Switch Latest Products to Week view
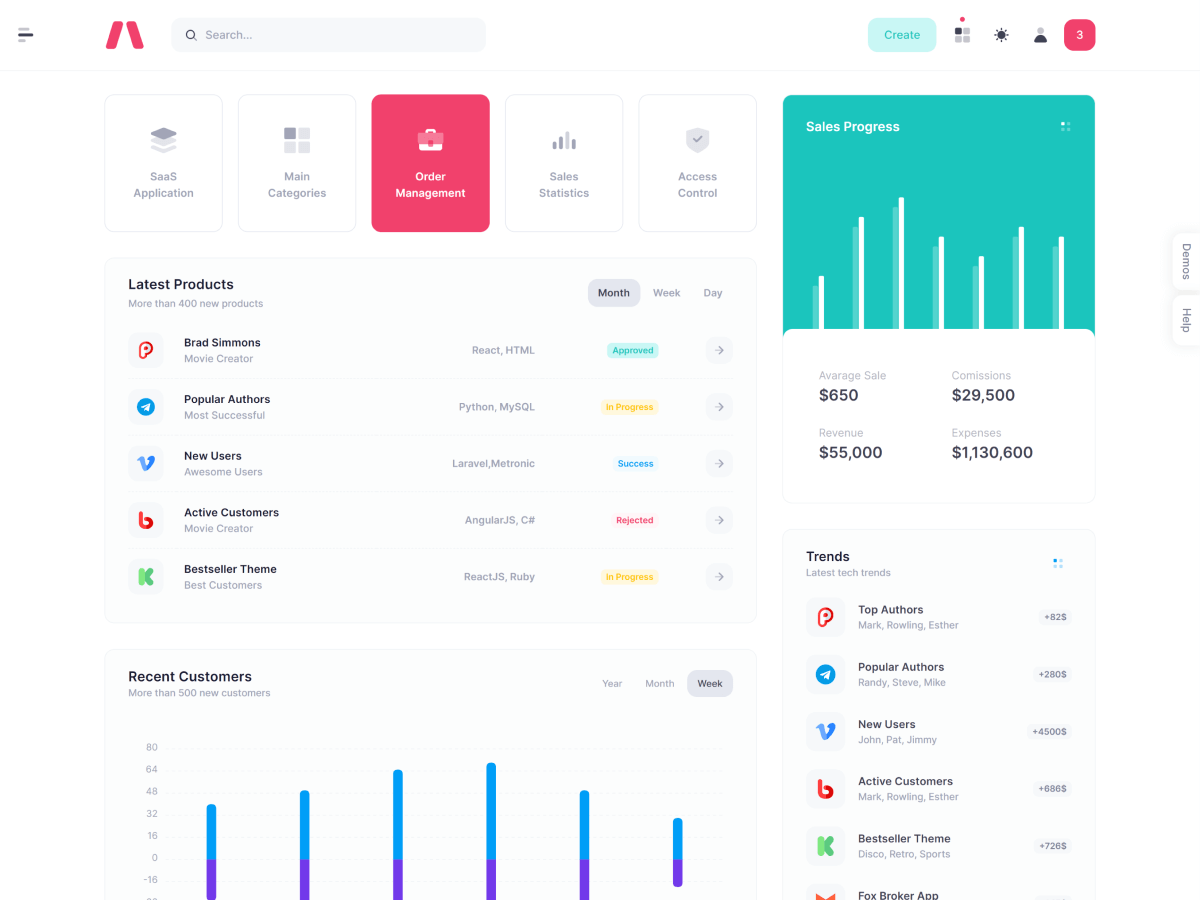 [x=666, y=292]
